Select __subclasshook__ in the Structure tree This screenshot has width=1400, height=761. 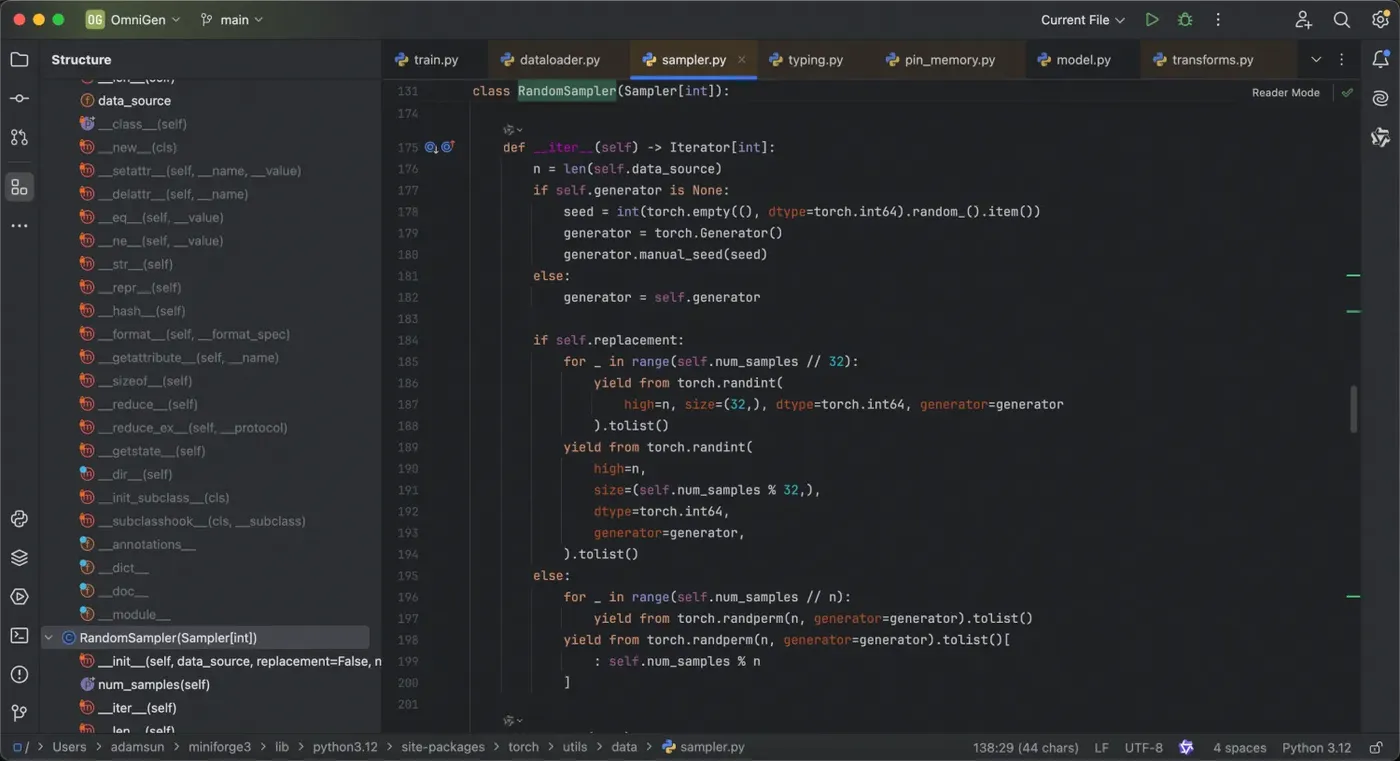[201, 521]
